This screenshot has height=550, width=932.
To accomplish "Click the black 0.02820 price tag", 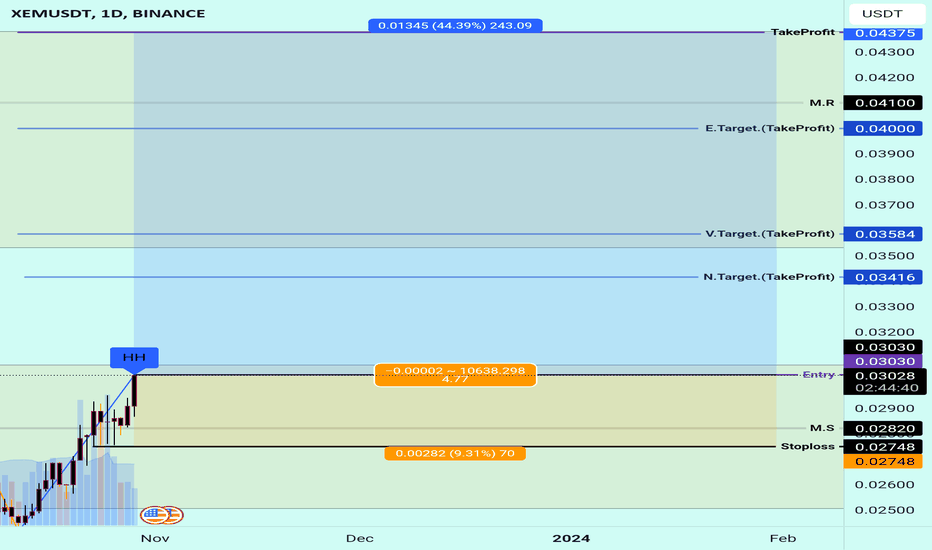I will tap(883, 428).
